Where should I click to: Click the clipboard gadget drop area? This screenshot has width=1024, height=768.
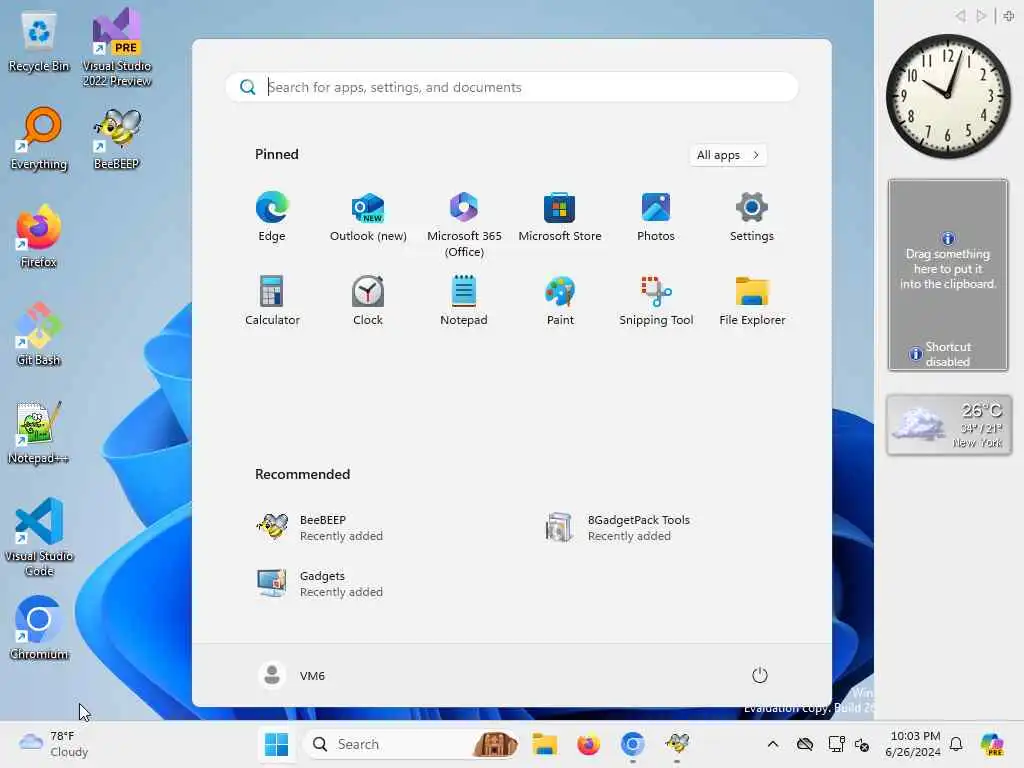pyautogui.click(x=948, y=274)
